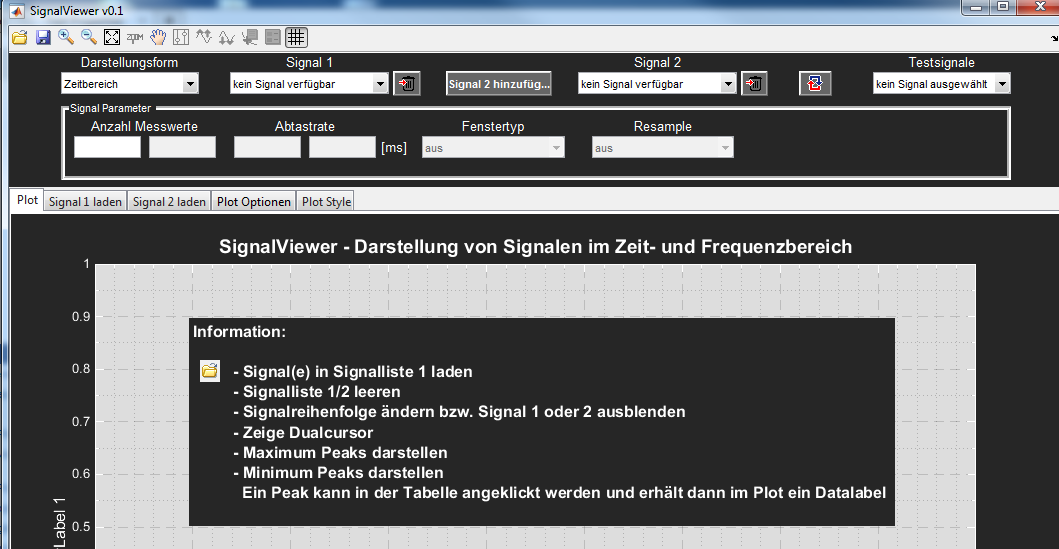Enable the pan hand tool
Screen dimensions: 1059x549
point(158,37)
